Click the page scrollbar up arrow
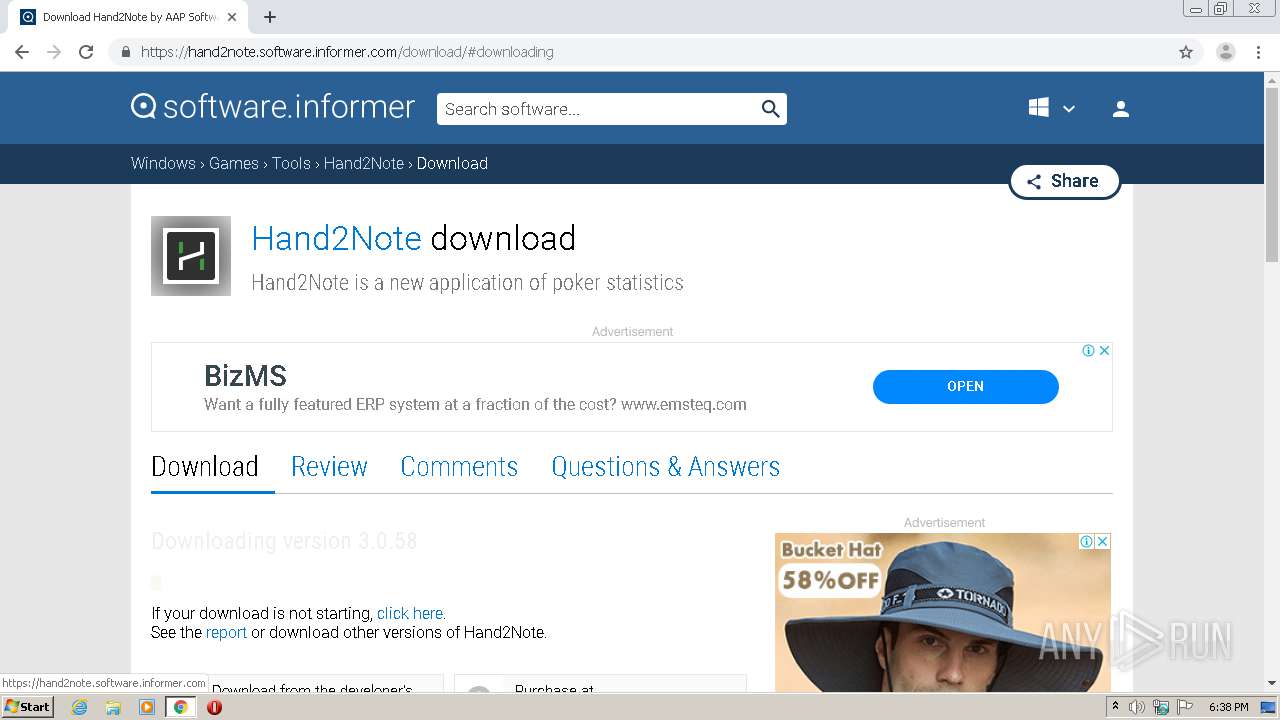Viewport: 1280px width, 720px height. click(1272, 79)
